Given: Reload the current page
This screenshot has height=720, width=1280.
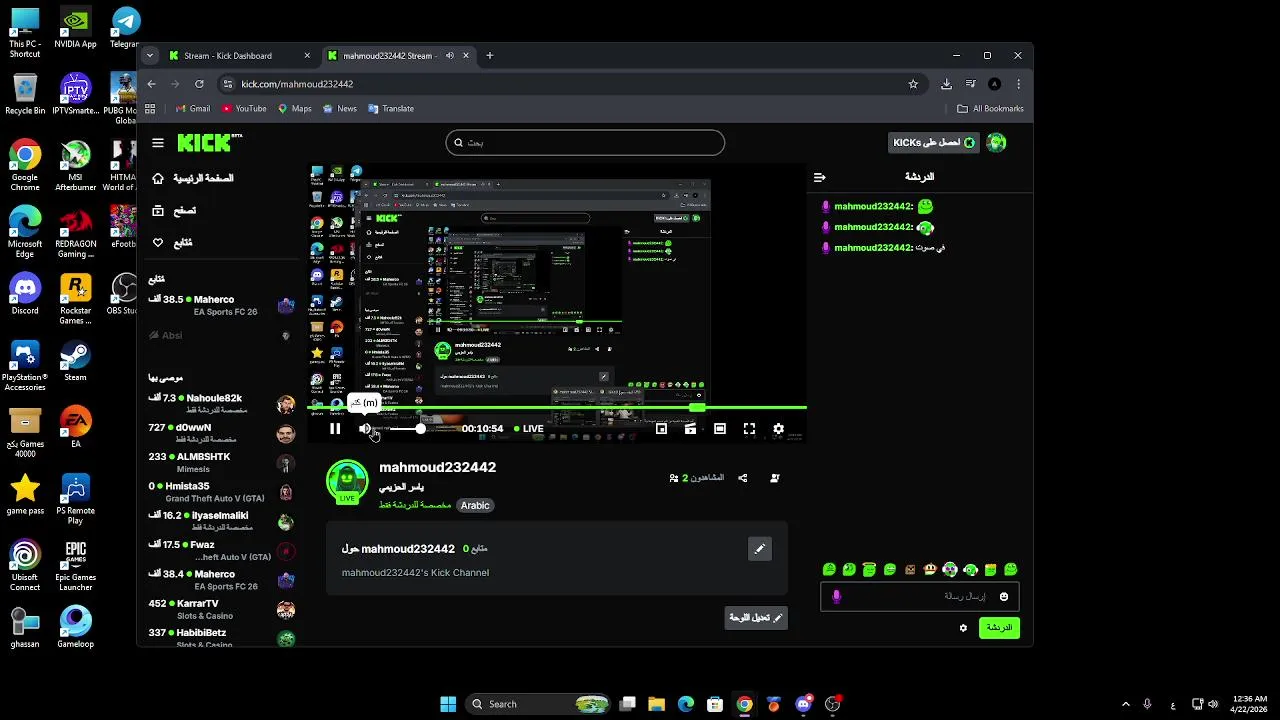Looking at the screenshot, I should click(199, 84).
